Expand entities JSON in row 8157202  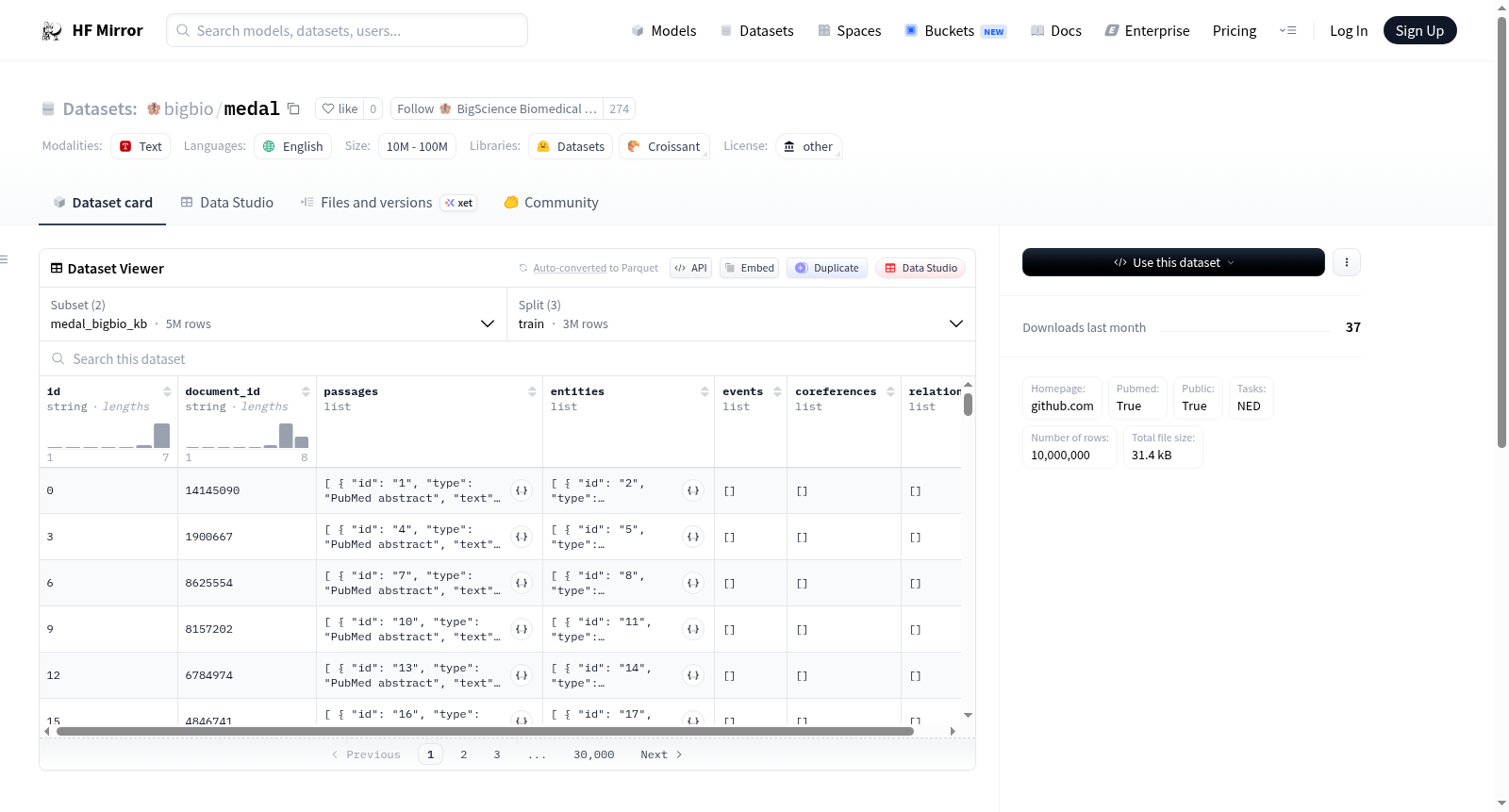pos(693,629)
